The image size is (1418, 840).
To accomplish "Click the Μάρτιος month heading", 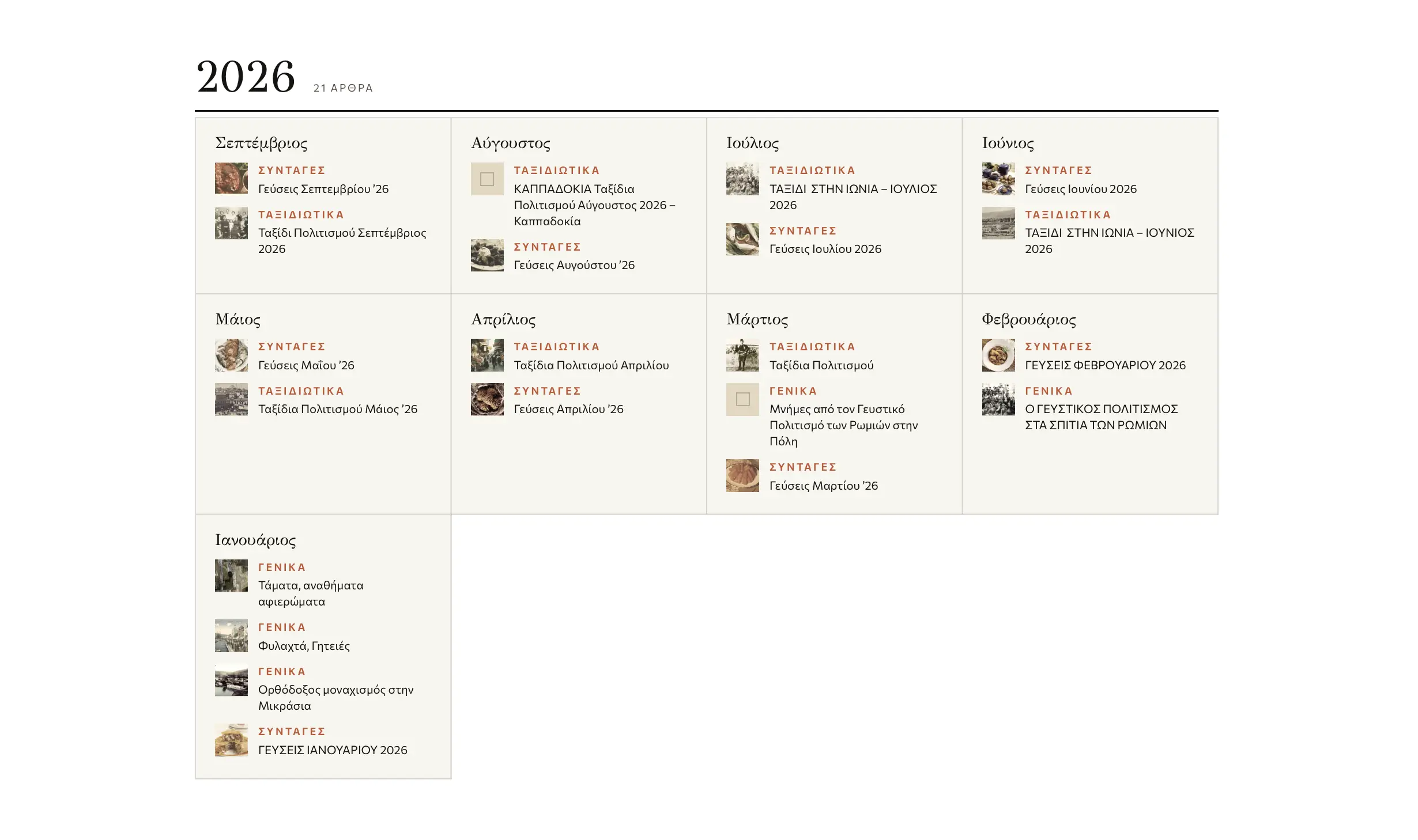I will 757,319.
